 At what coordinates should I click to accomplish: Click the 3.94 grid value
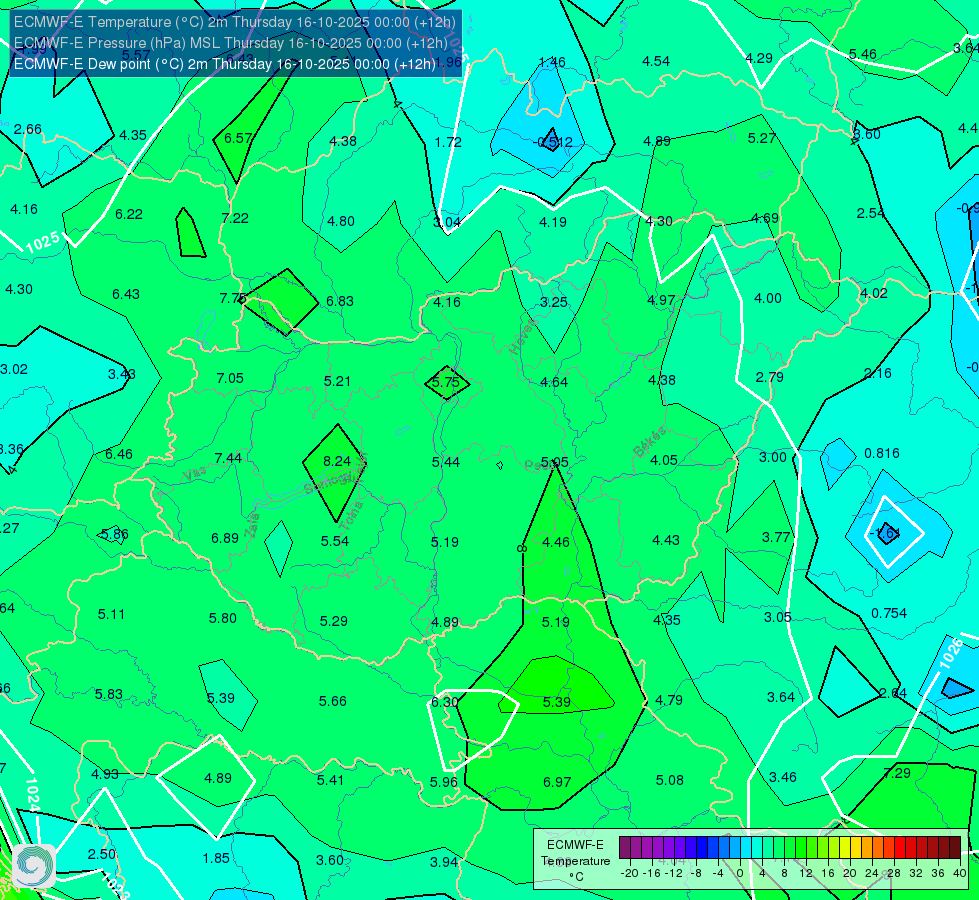pyautogui.click(x=444, y=863)
